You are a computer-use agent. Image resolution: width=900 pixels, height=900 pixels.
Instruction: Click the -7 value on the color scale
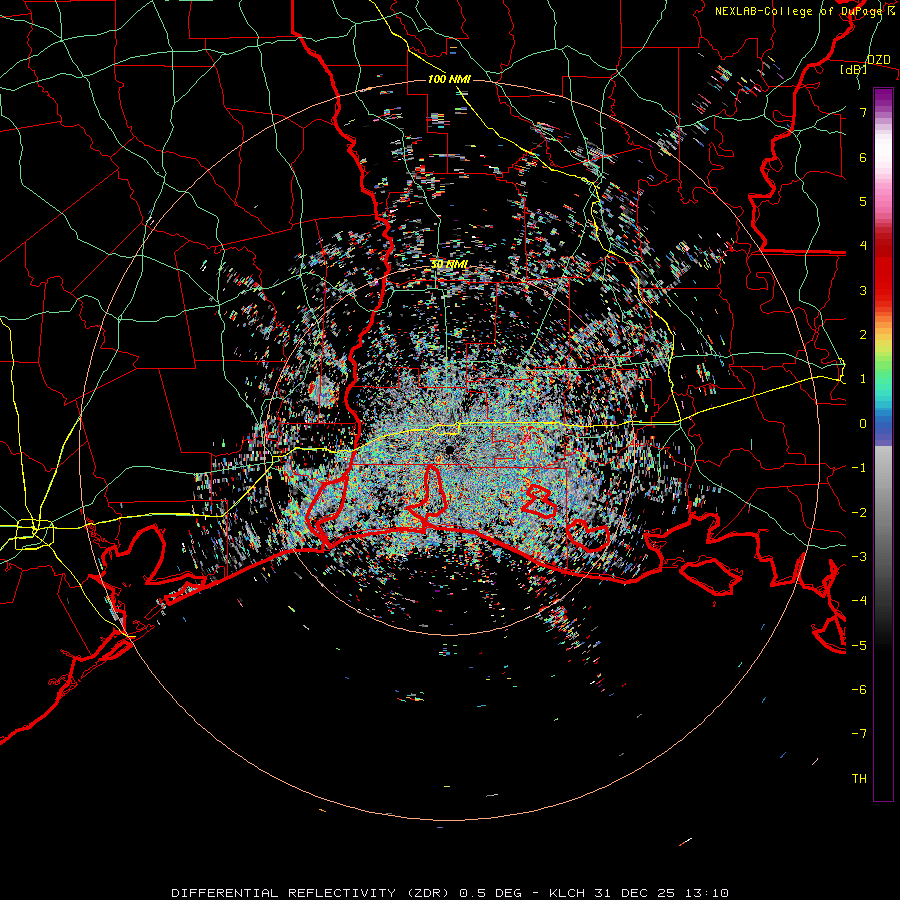point(859,734)
